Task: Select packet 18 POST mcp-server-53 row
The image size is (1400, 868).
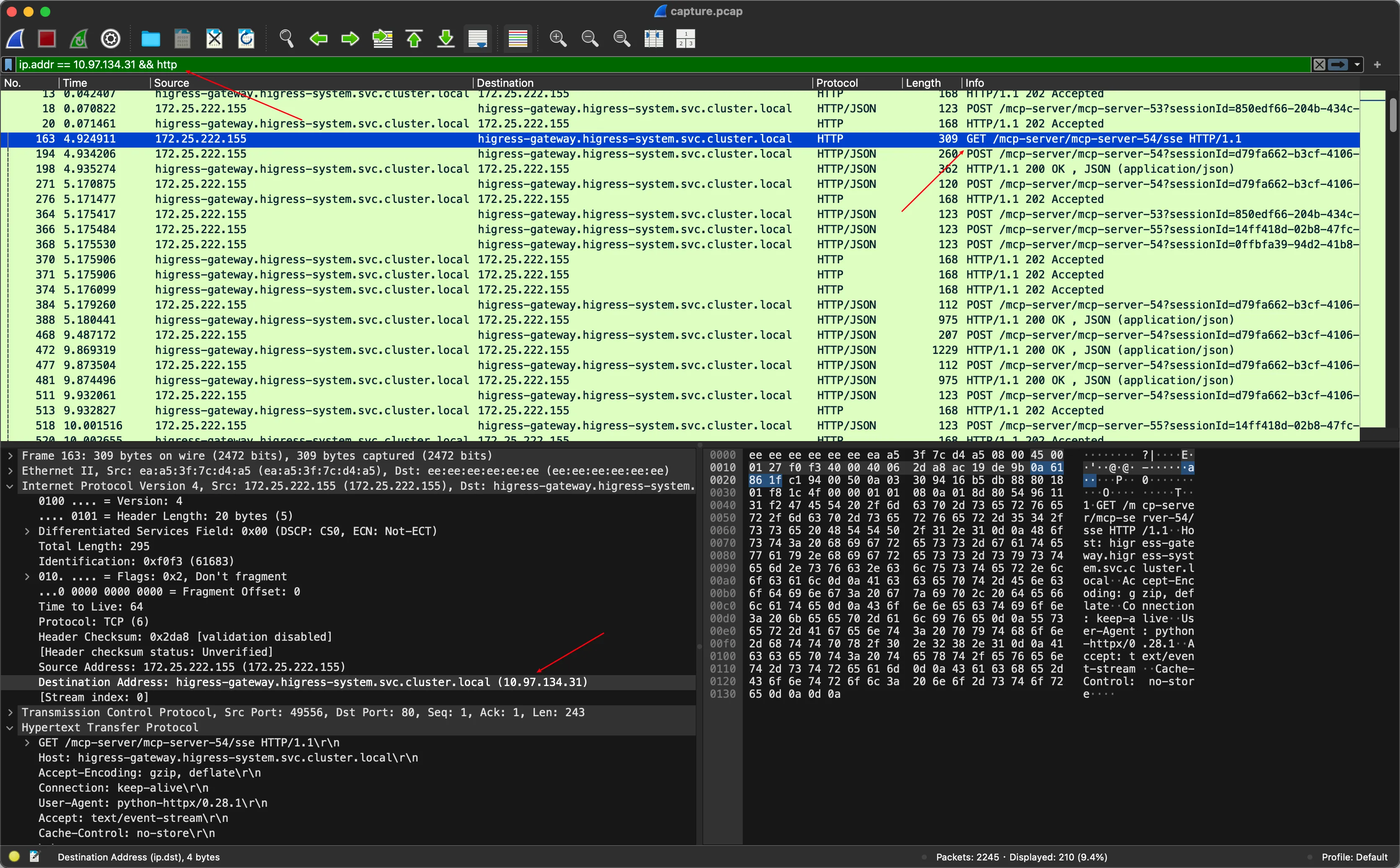Action: [680, 109]
